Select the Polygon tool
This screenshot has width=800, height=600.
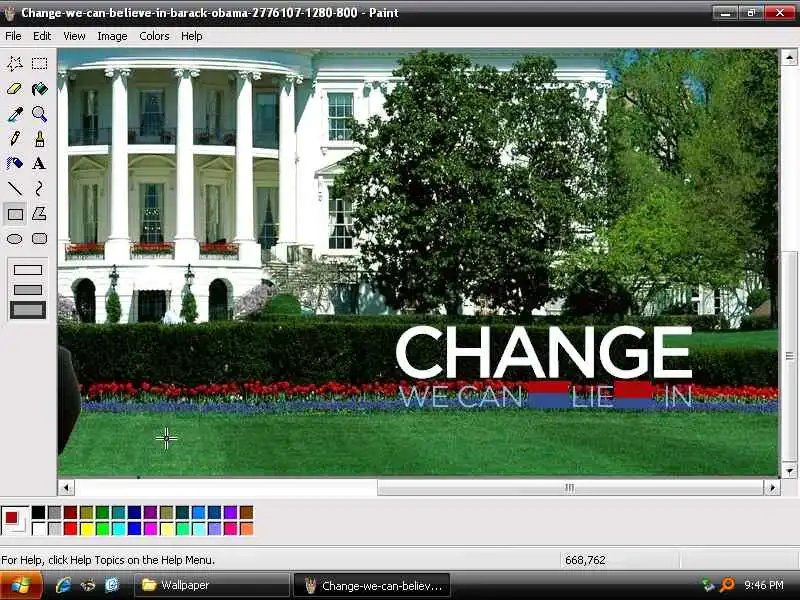(x=39, y=214)
